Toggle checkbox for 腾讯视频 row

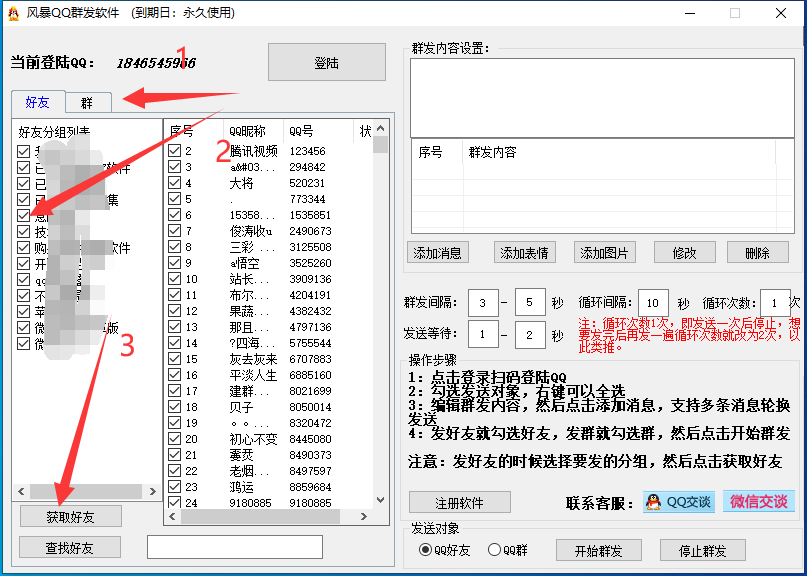tap(174, 150)
